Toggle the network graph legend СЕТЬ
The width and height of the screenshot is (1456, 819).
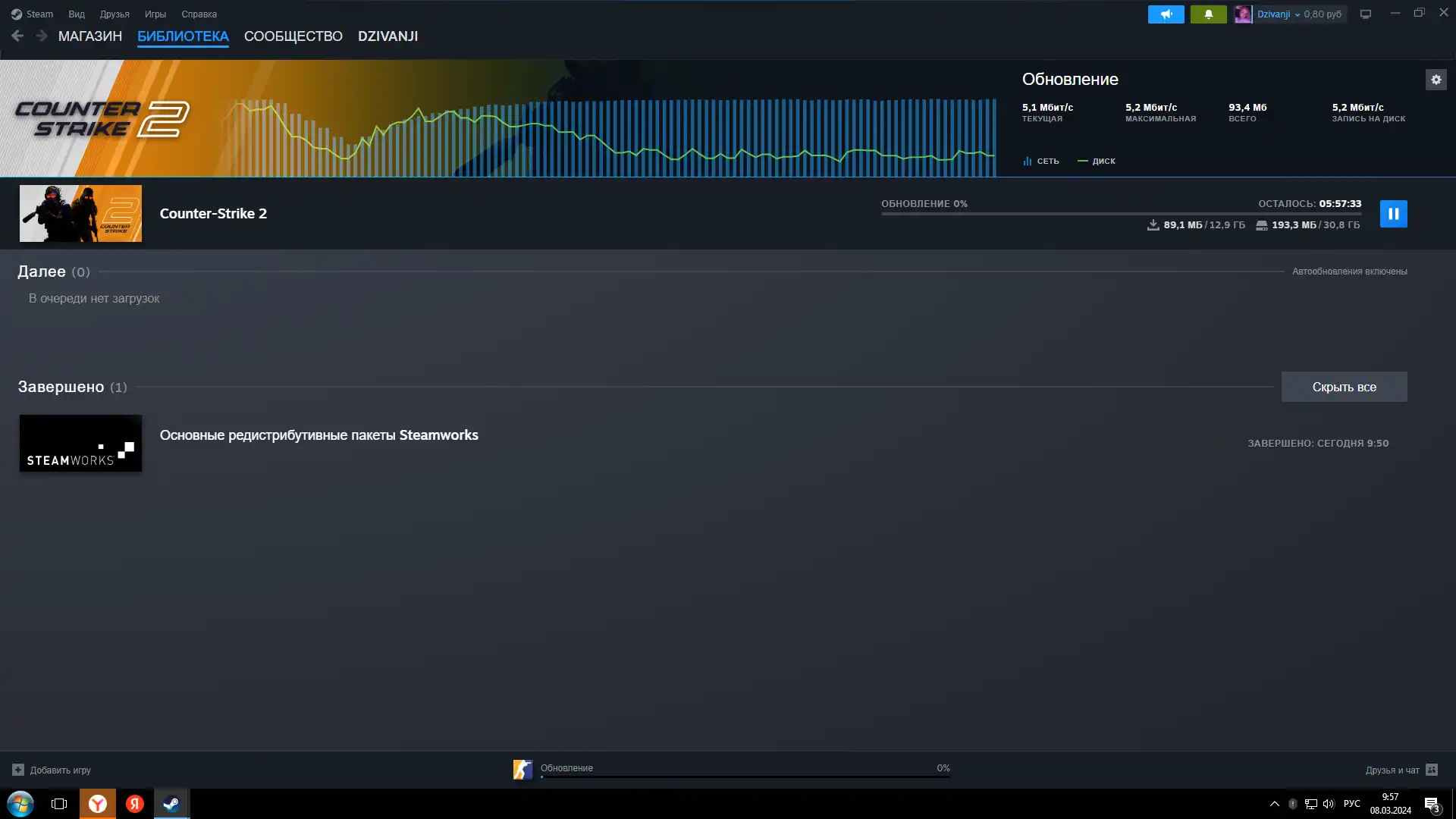tap(1040, 161)
